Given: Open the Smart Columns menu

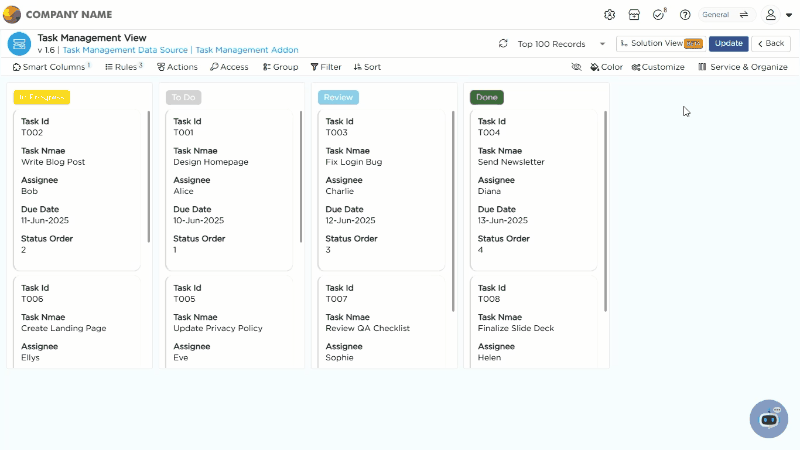Looking at the screenshot, I should (x=50, y=67).
